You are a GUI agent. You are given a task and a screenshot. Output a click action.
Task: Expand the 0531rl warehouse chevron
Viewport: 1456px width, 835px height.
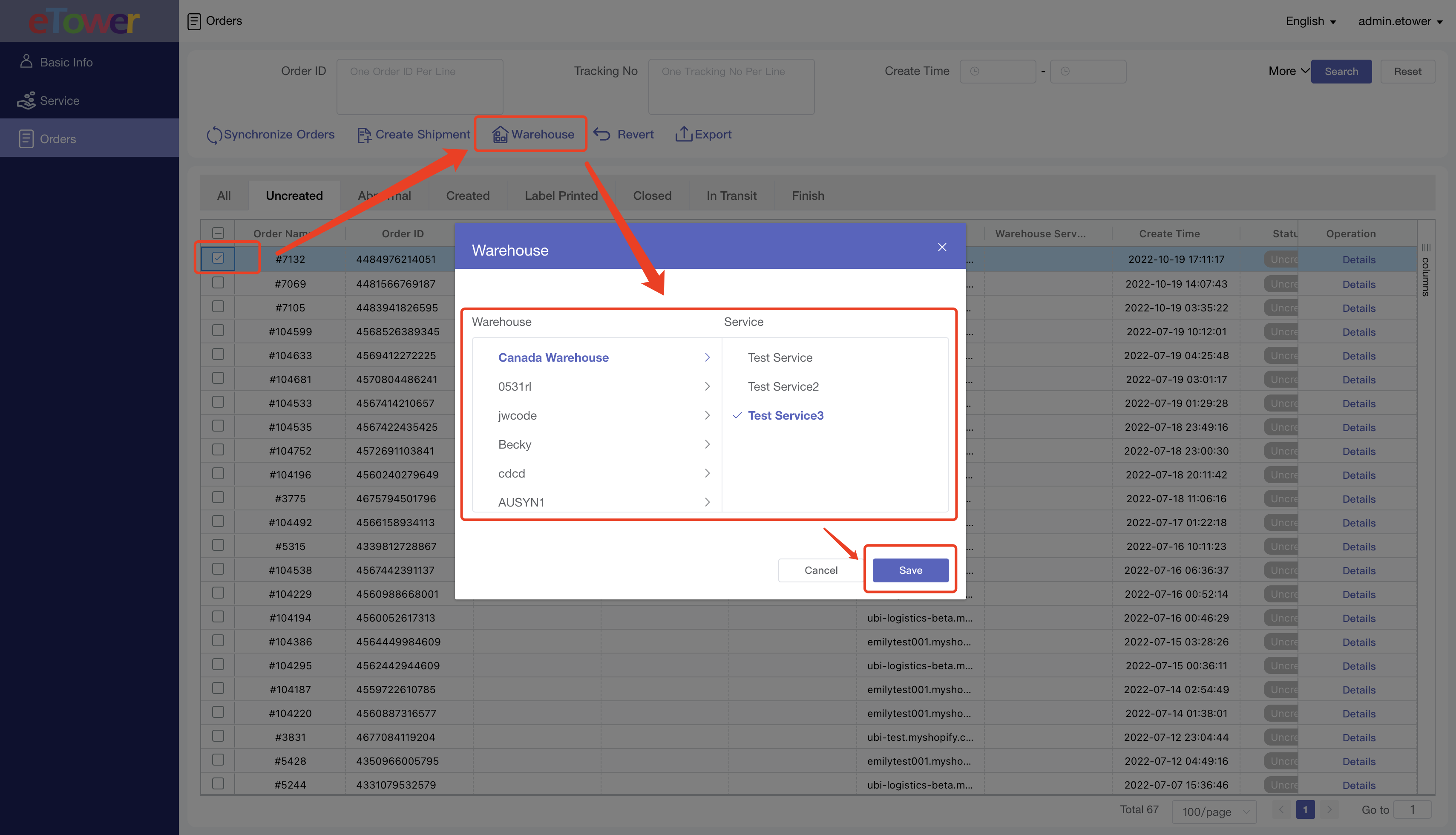[707, 386]
